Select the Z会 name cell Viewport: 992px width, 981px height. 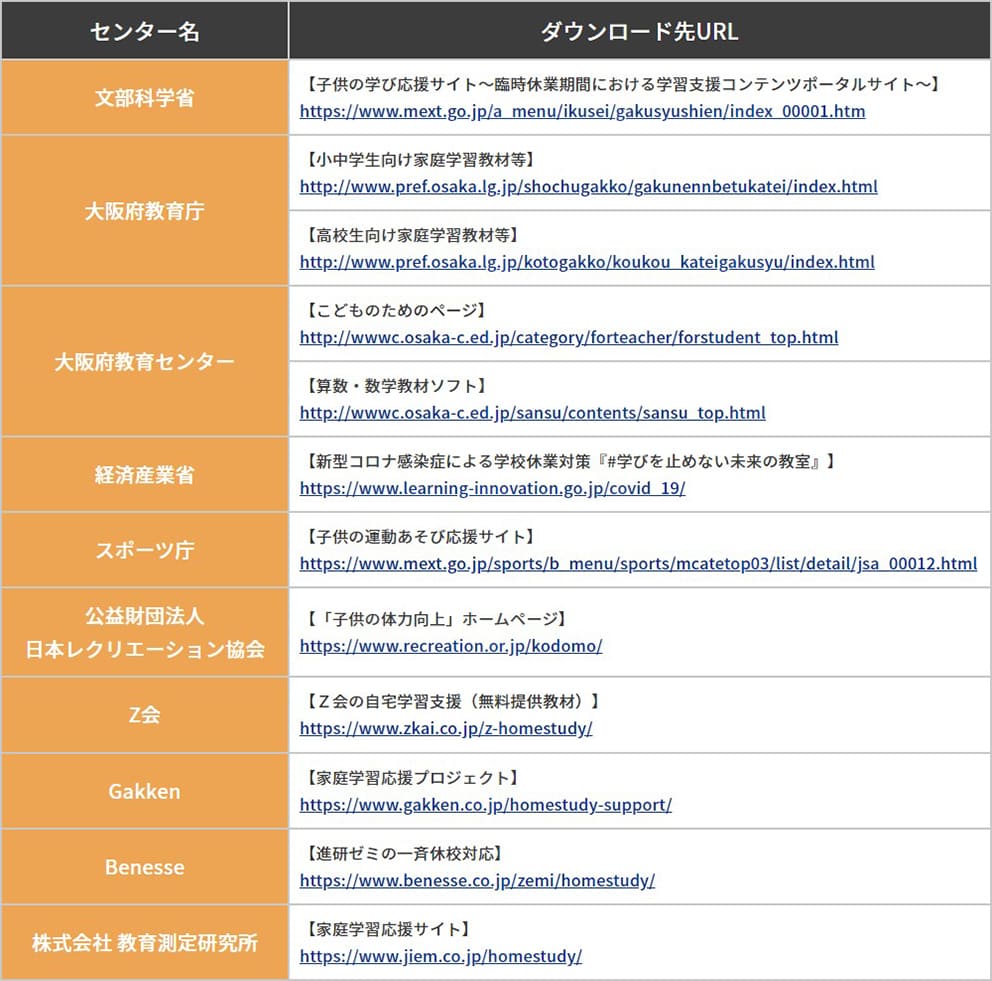[x=145, y=715]
